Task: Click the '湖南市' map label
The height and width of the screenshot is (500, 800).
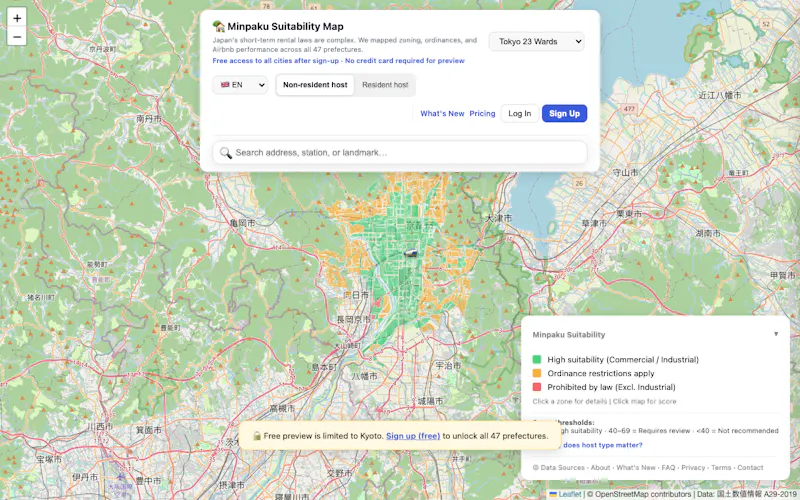Action: [708, 233]
